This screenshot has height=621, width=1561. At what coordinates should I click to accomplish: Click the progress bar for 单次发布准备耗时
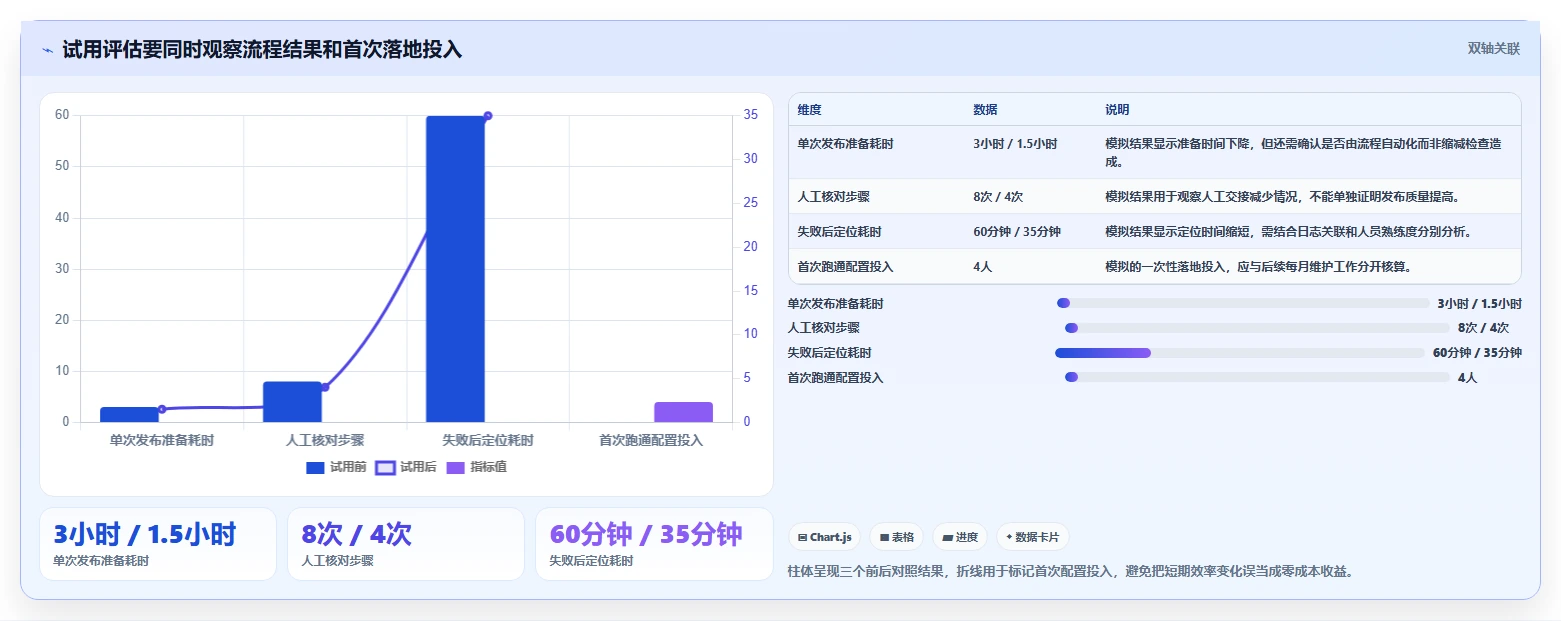pyautogui.click(x=1243, y=303)
